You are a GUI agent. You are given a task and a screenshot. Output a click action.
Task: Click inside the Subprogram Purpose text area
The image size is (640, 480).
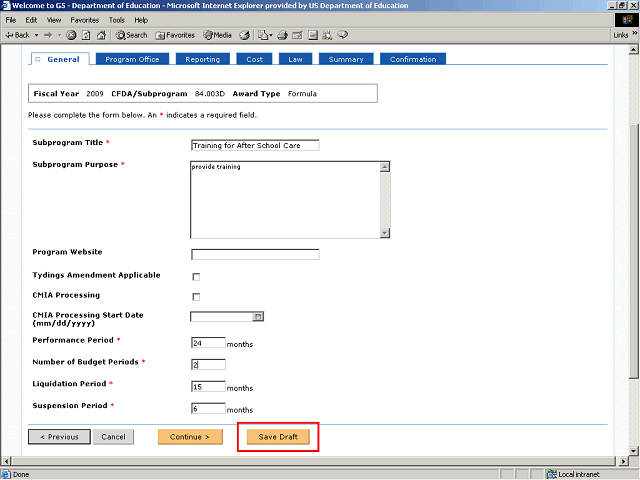click(285, 200)
